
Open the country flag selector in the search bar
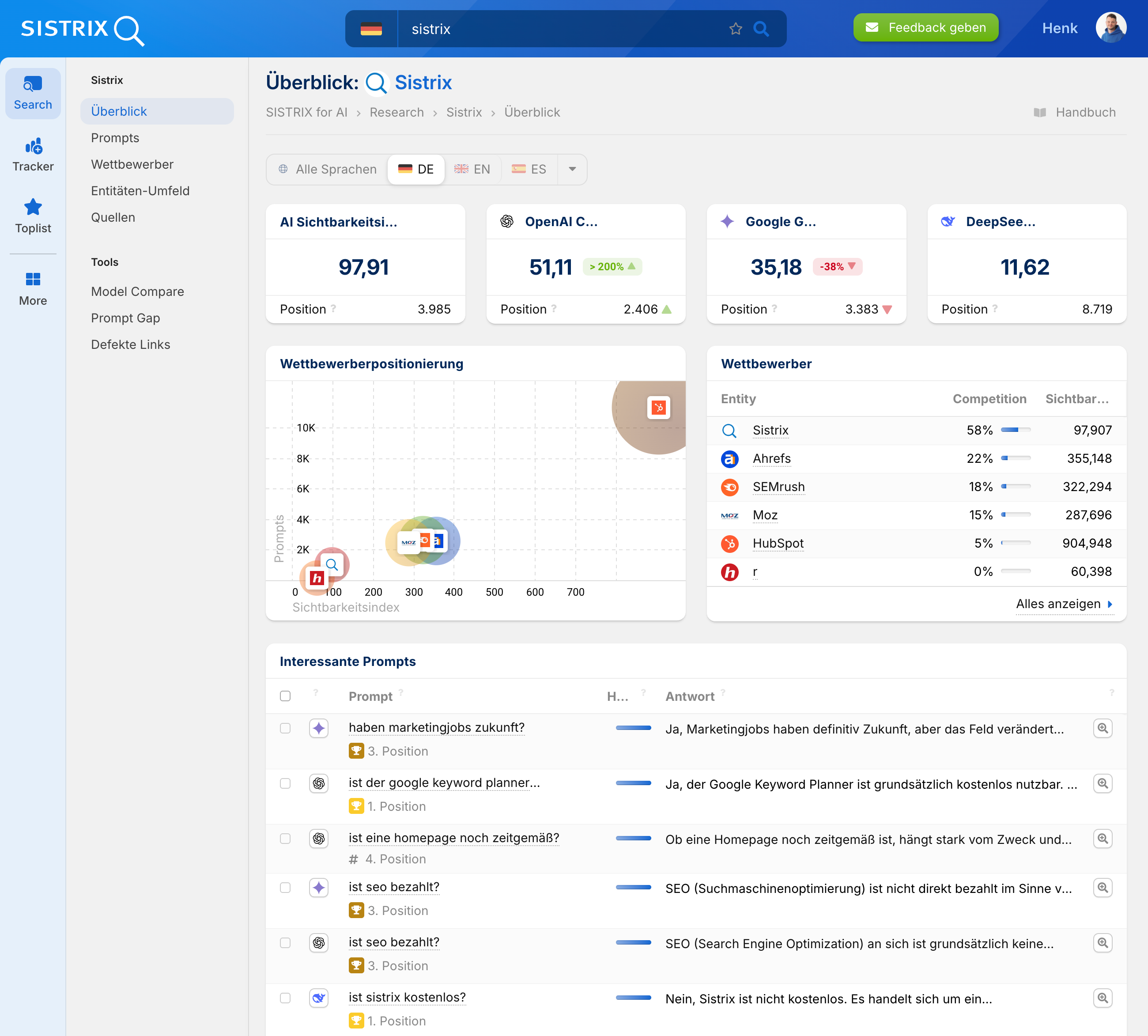(x=371, y=28)
